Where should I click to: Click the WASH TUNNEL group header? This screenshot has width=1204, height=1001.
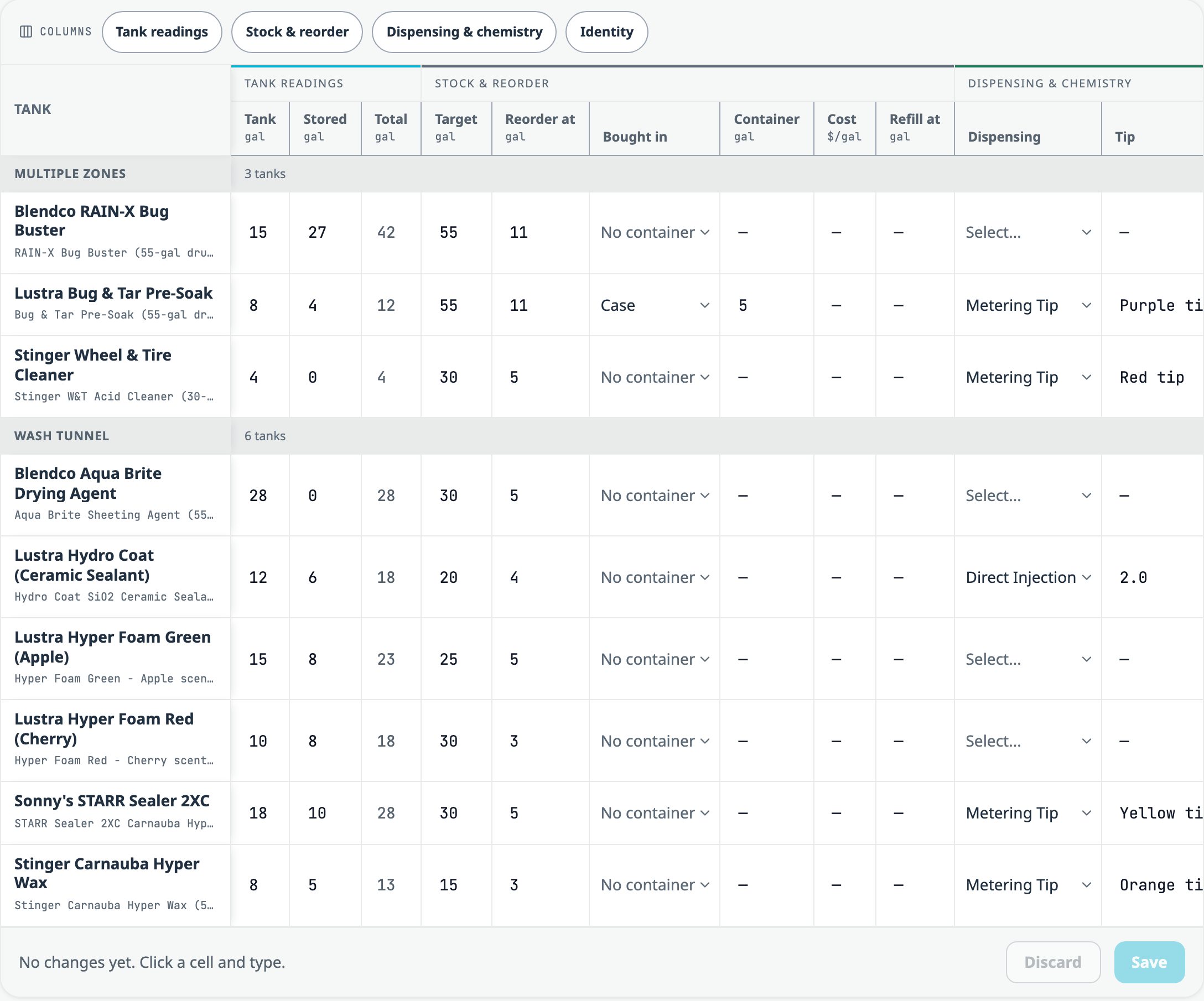(x=61, y=436)
